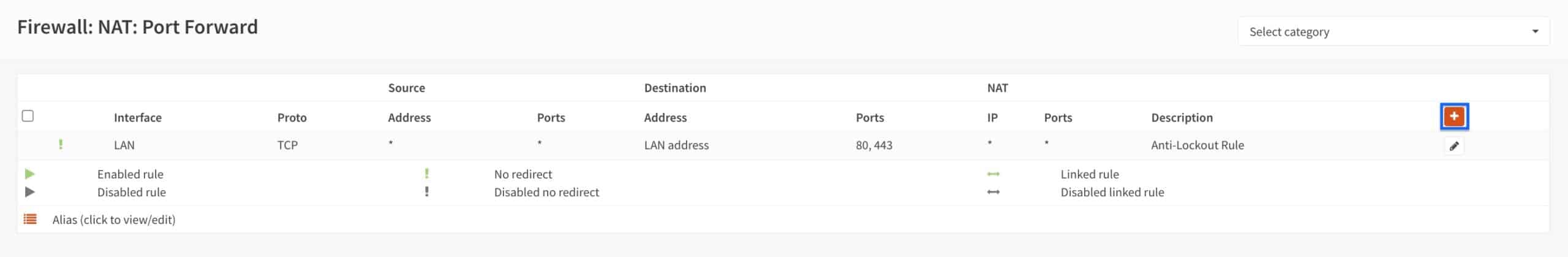Viewport: 1568px width, 257px height.
Task: Click the Alias (click to view/edit) text
Action: (114, 220)
